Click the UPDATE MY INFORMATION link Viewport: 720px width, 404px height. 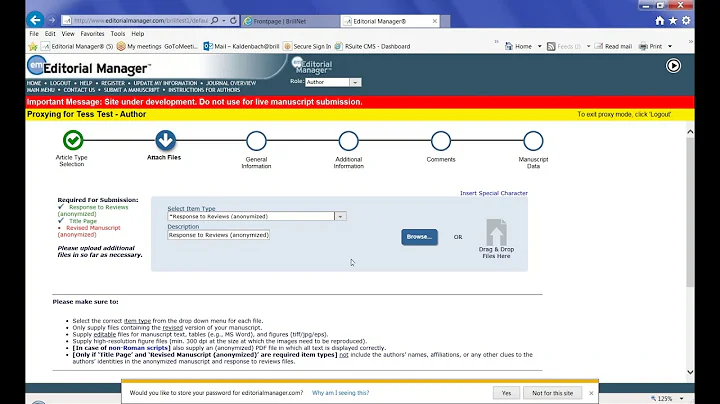point(165,83)
